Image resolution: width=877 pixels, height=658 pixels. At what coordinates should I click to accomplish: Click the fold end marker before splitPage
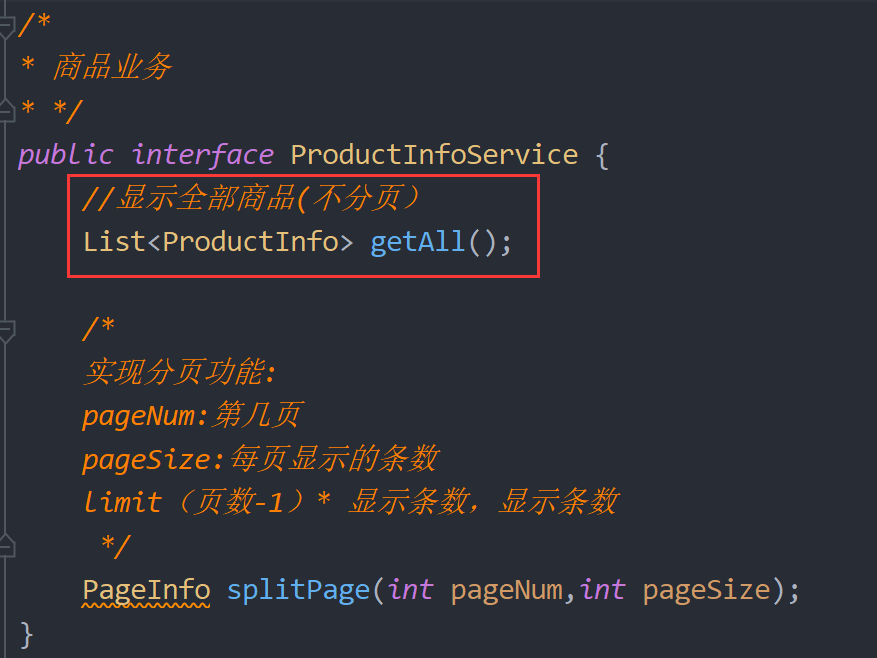pos(7,545)
